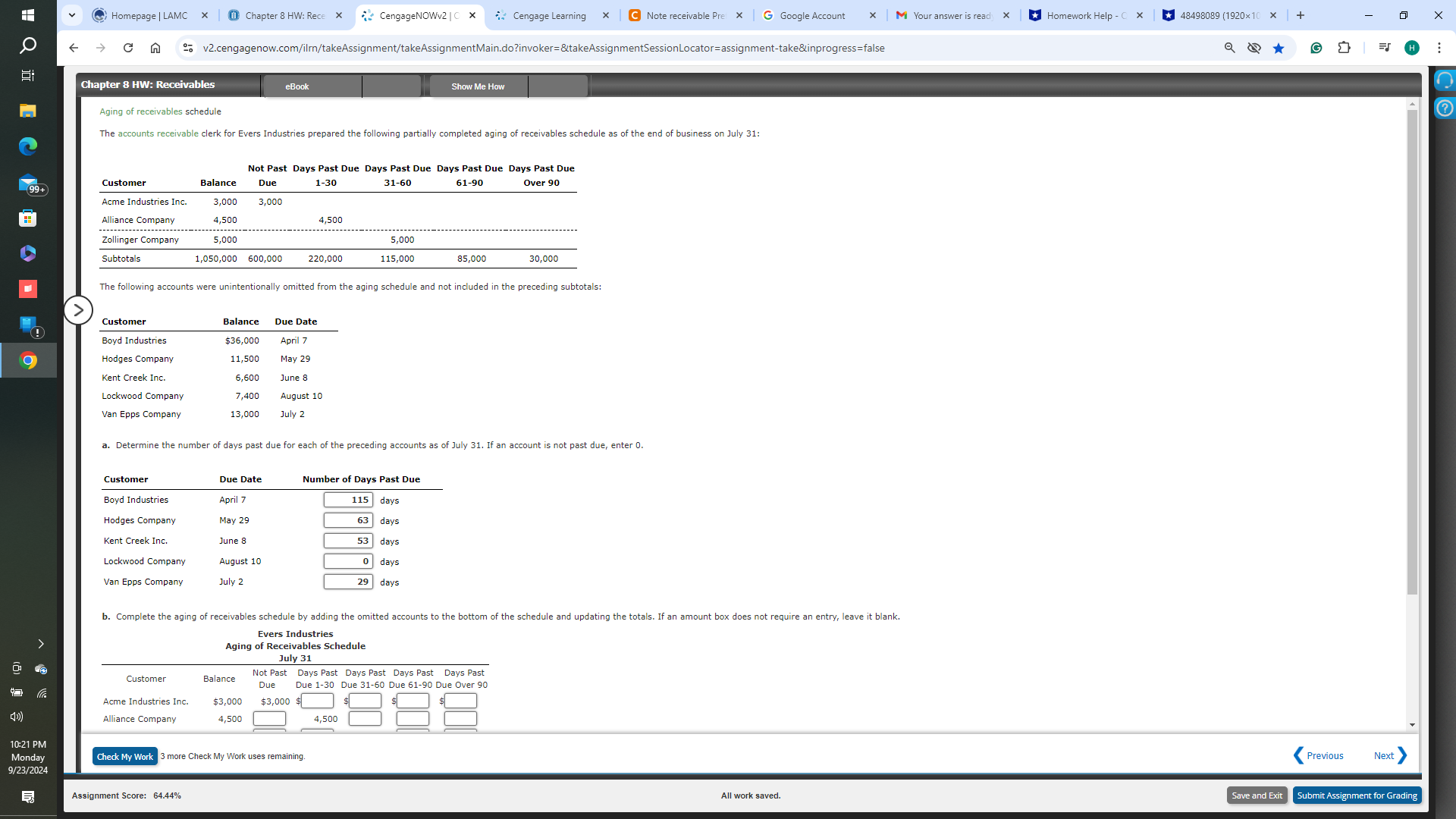The width and height of the screenshot is (1456, 819).
Task: Click the Home icon in browser toolbar
Action: pyautogui.click(x=155, y=48)
